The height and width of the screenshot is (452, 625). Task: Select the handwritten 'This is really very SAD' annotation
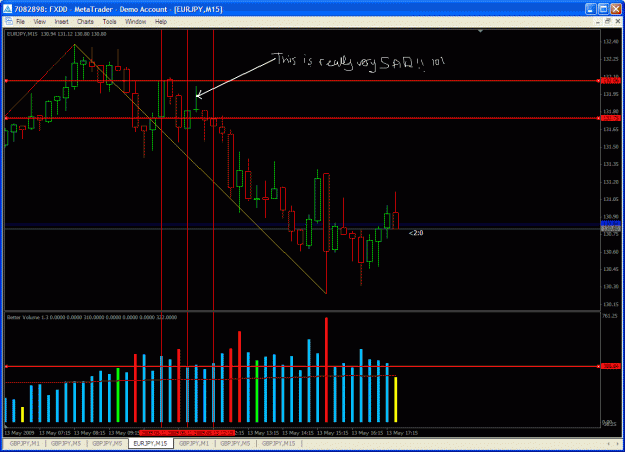(358, 62)
